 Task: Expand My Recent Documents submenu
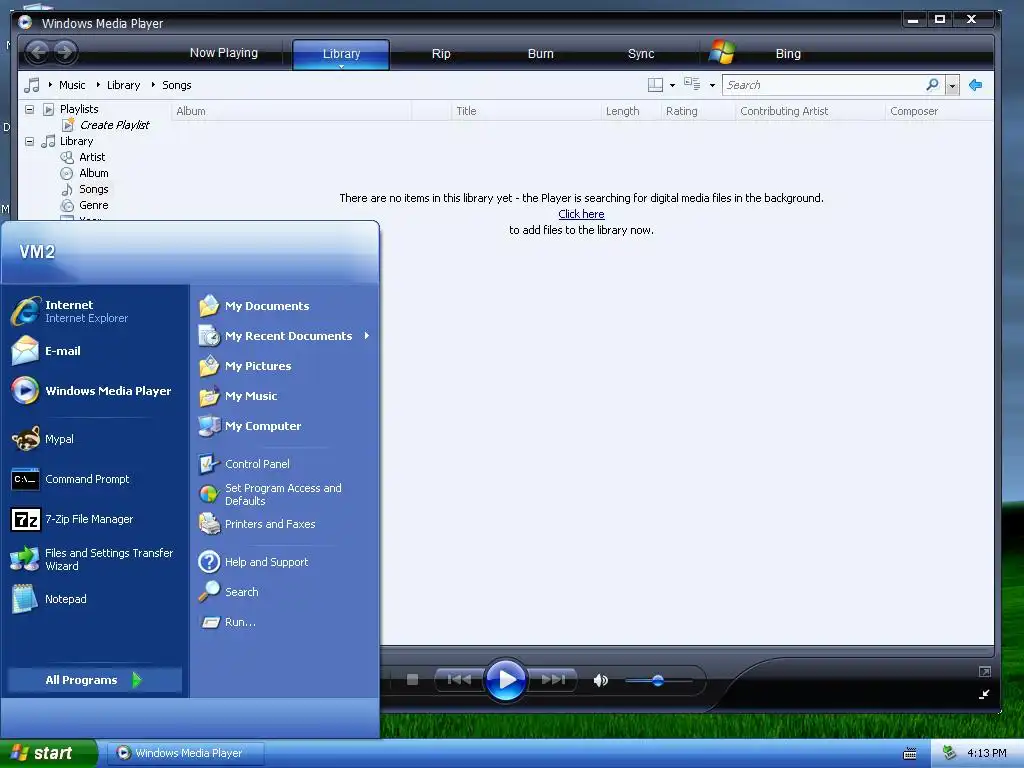284,336
